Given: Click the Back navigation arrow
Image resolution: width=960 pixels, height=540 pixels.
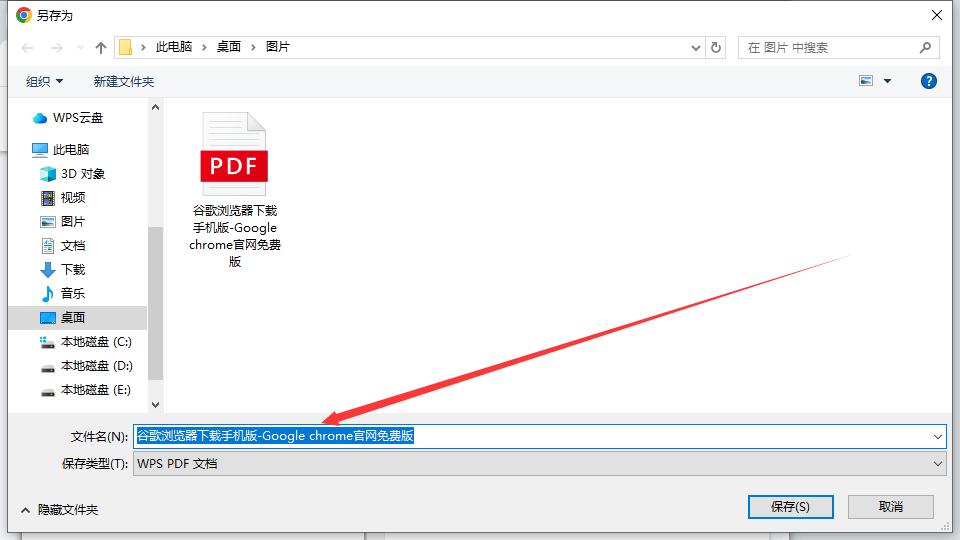Looking at the screenshot, I should click(27, 48).
